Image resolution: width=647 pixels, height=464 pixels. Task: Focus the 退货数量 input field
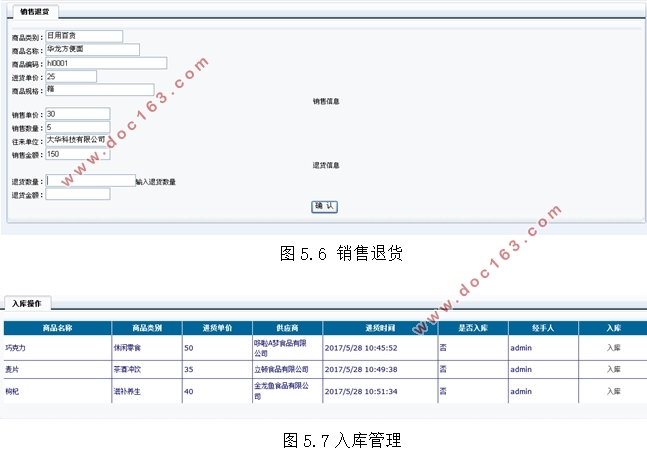[x=90, y=181]
